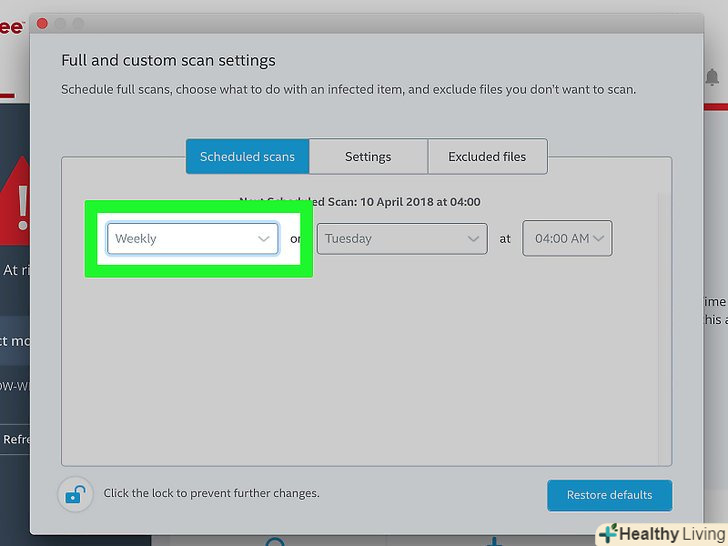The width and height of the screenshot is (728, 546).
Task: Click the Next Scheduled Scan date text
Action: tap(360, 202)
